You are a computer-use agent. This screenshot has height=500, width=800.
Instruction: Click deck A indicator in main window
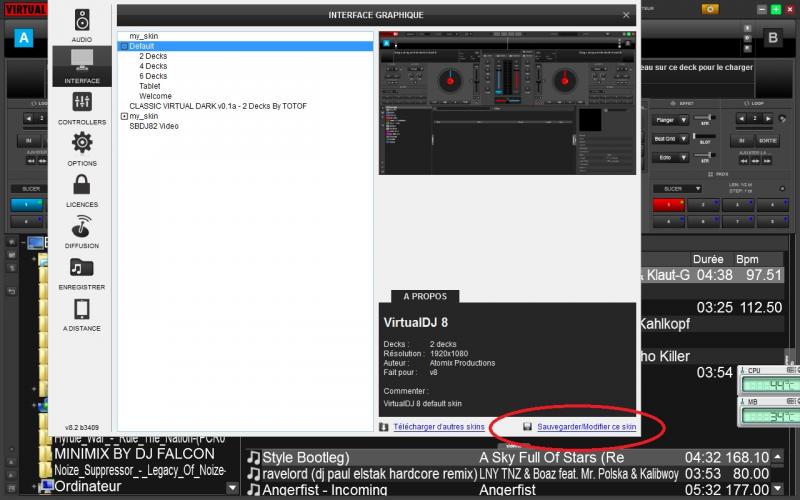click(23, 38)
